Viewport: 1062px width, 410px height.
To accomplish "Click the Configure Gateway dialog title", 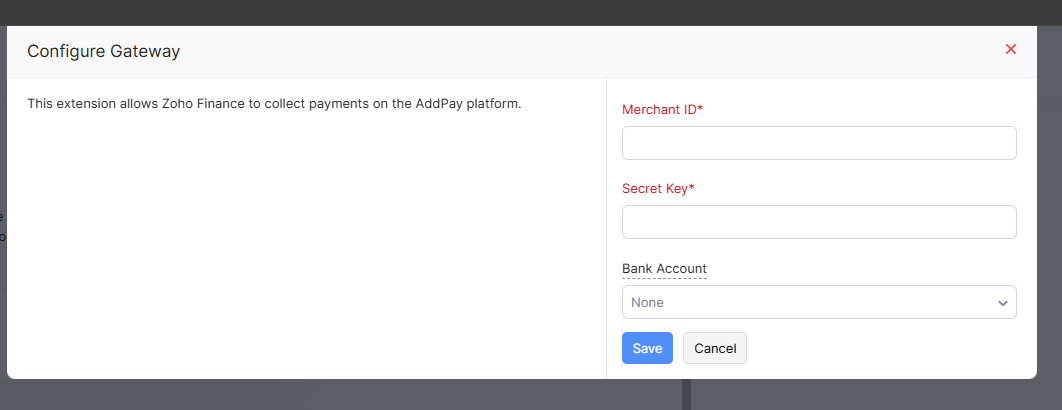I will click(x=103, y=51).
